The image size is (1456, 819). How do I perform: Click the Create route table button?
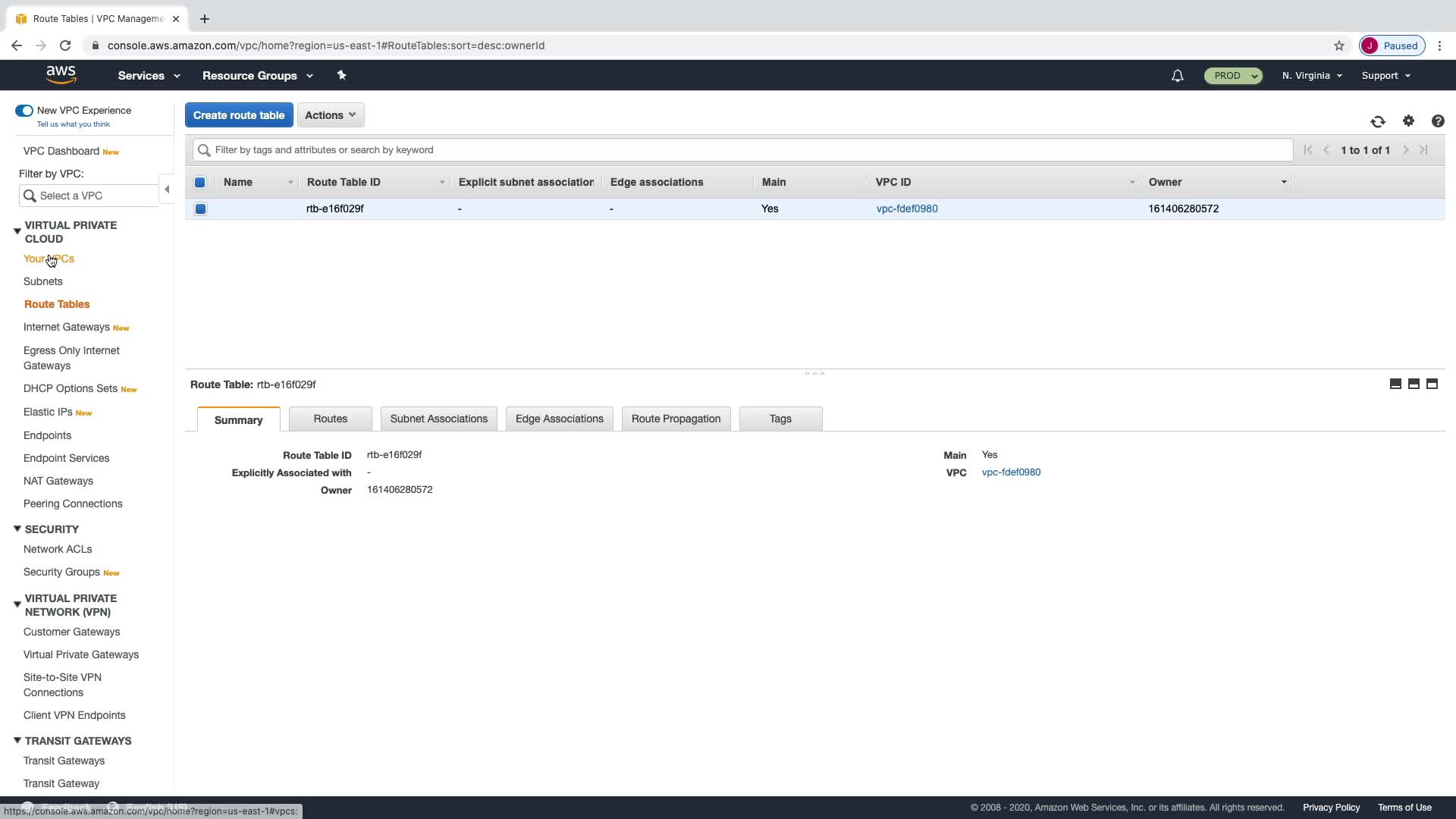[x=239, y=115]
